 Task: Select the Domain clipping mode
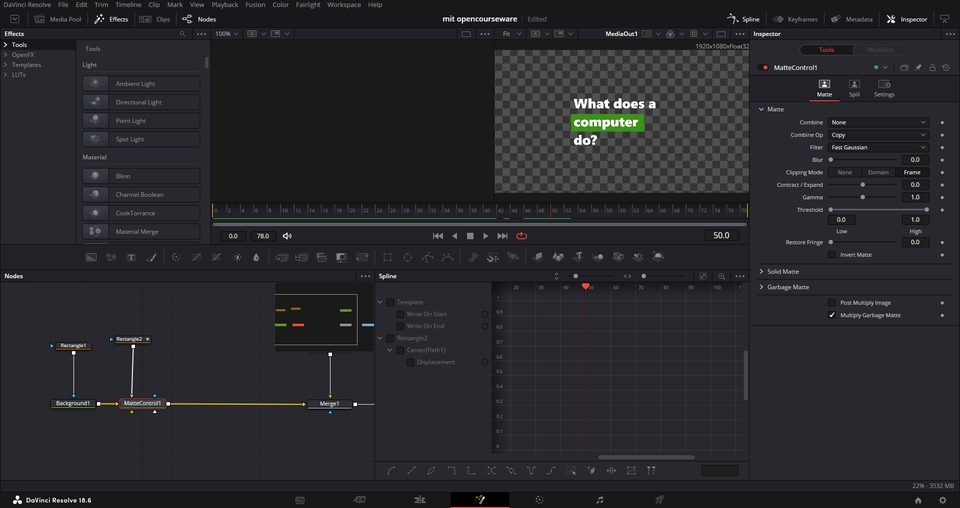878,173
